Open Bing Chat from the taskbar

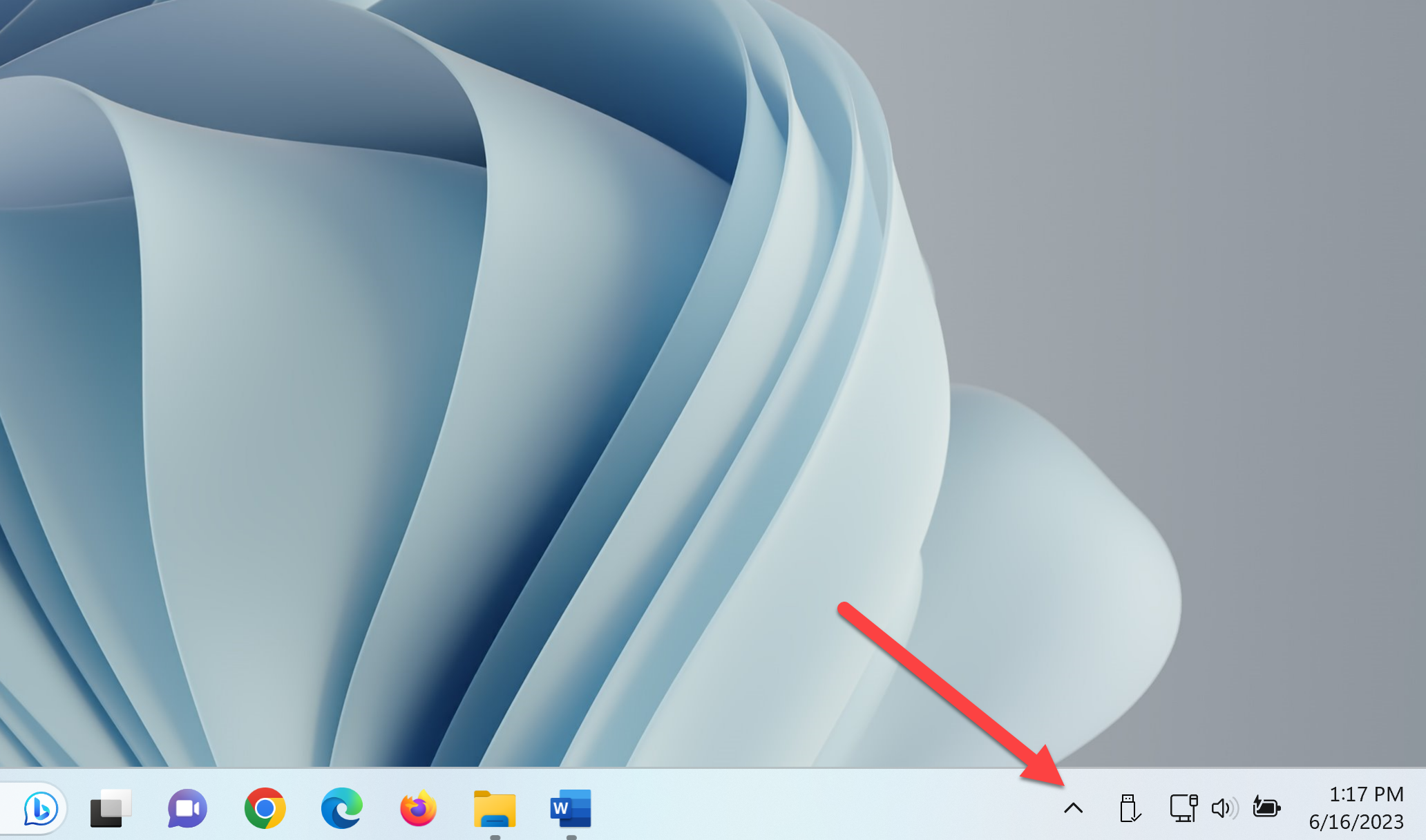click(x=40, y=808)
